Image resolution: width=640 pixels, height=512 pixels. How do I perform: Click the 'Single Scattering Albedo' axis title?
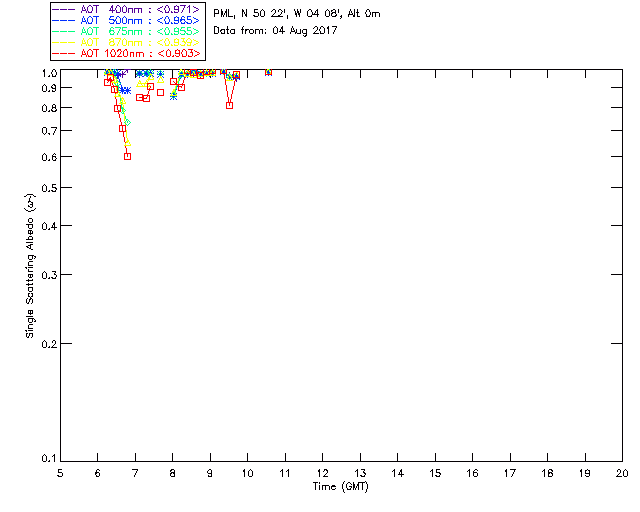pos(31,266)
